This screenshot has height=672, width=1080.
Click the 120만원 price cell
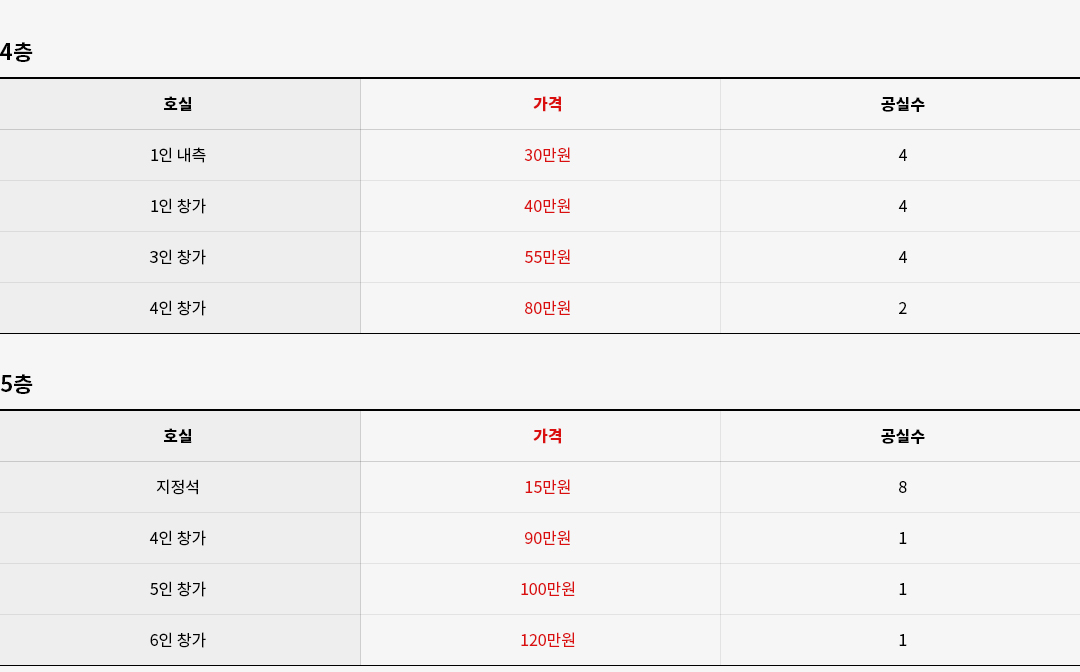point(548,640)
